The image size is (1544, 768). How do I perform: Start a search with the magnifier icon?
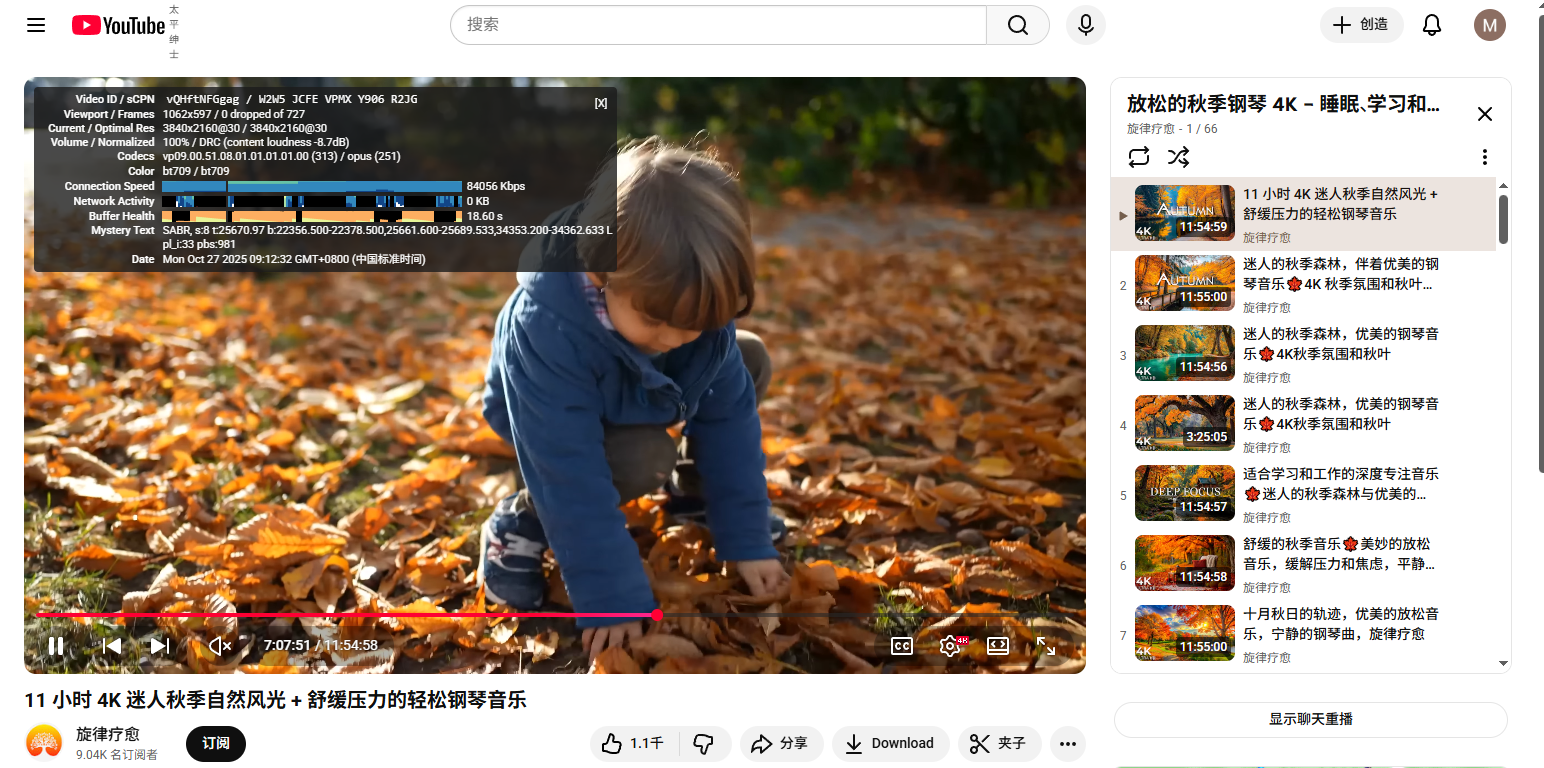(1016, 24)
